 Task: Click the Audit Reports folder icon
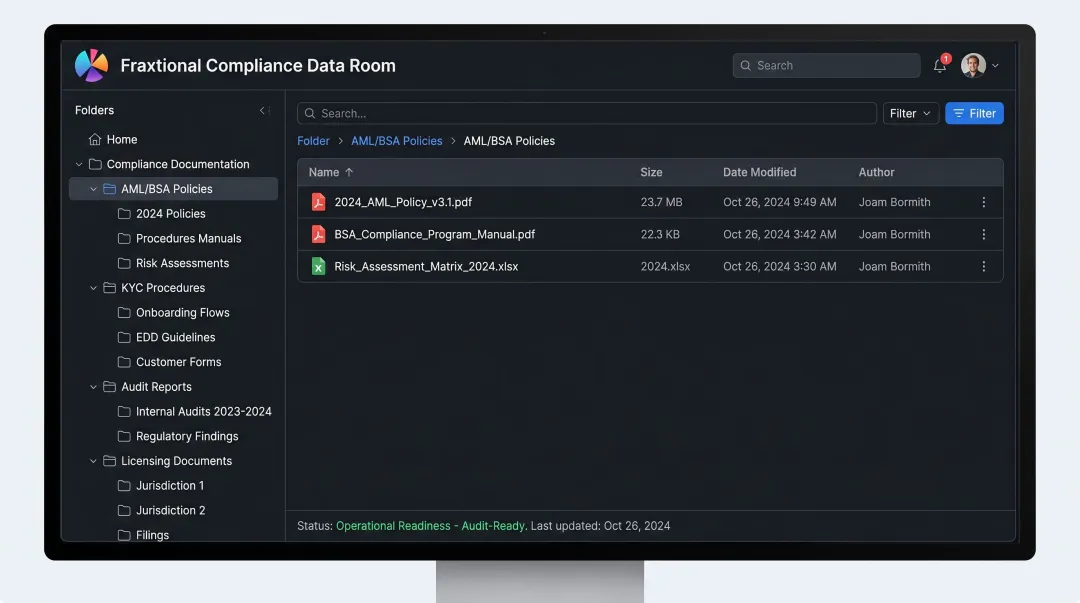pyautogui.click(x=110, y=387)
